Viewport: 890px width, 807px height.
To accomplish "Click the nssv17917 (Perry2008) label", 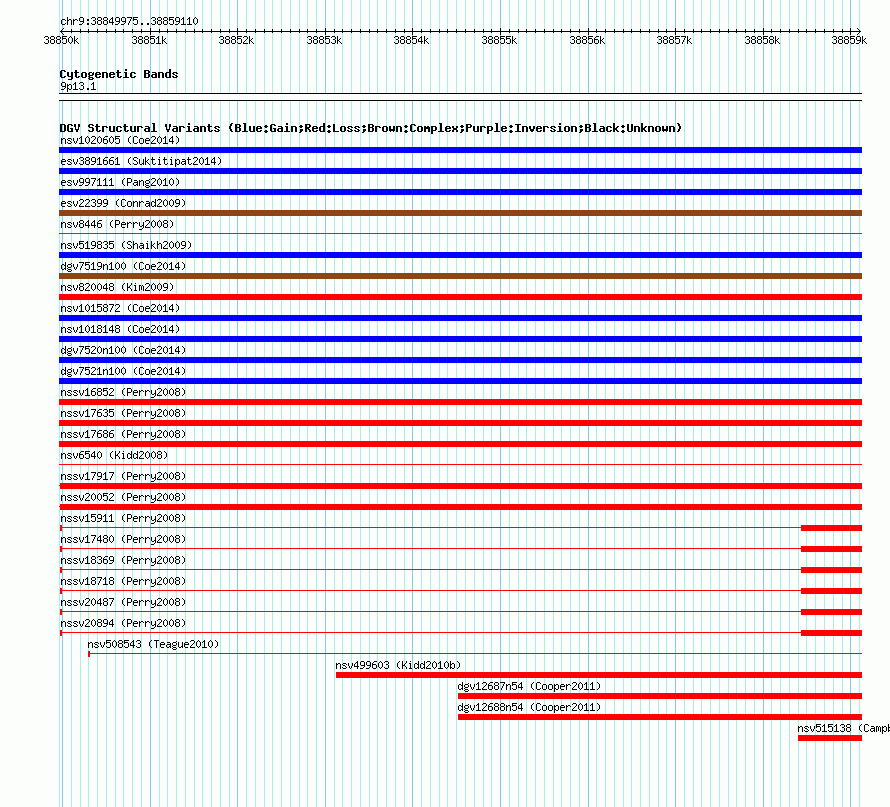I will coord(123,476).
